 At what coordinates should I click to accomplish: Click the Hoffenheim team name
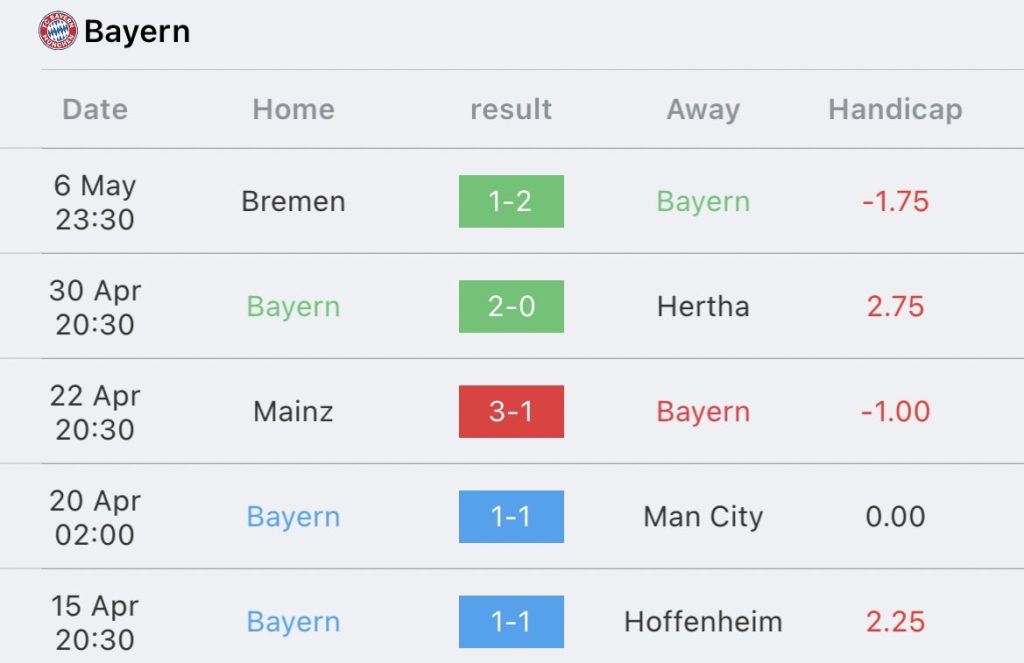[703, 622]
